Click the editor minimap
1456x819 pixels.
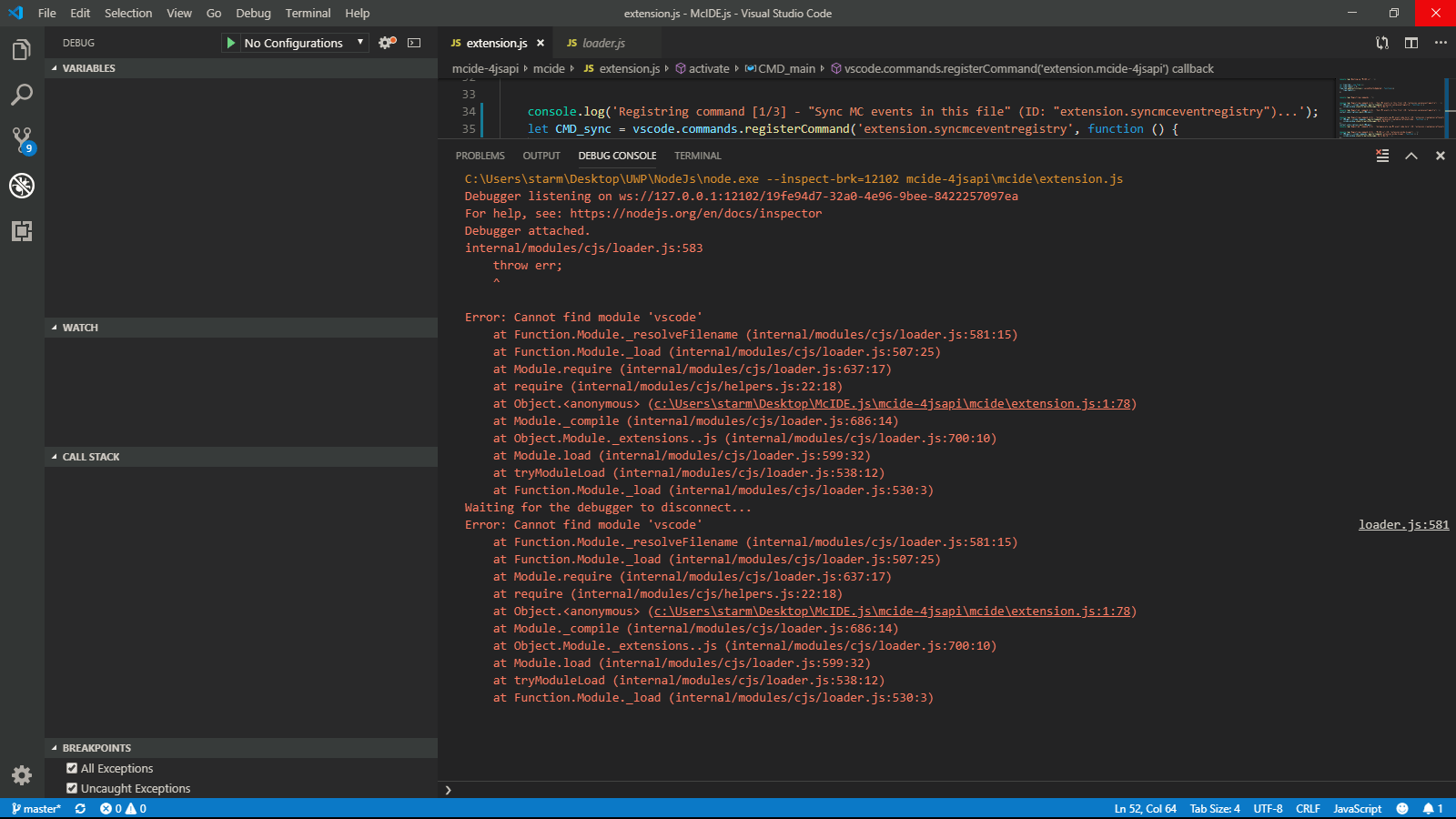click(x=1392, y=107)
